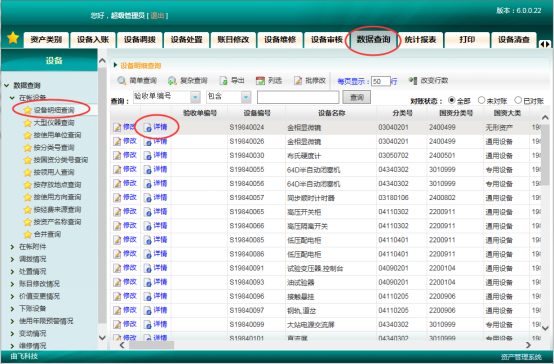This screenshot has width=554, height=364.
Task: Open the 验收单编号 query field dropdown
Action: 195,97
